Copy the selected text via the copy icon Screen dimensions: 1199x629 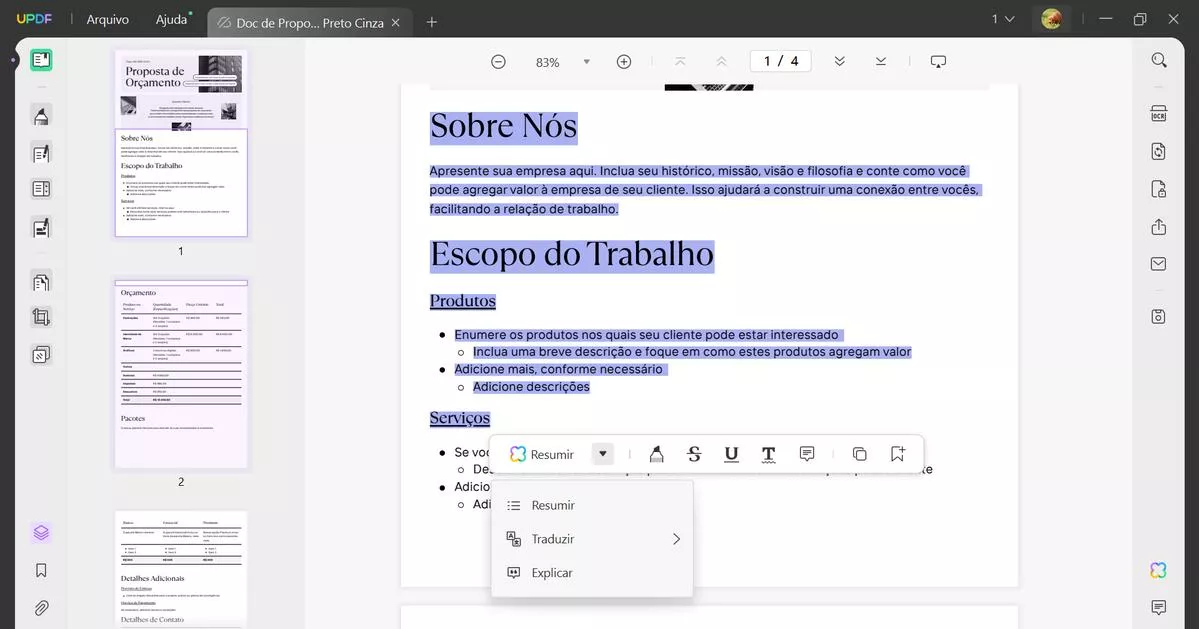point(859,453)
